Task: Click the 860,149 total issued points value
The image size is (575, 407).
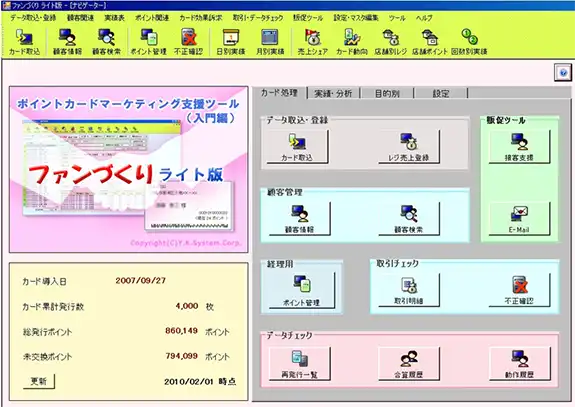Action: 181,331
